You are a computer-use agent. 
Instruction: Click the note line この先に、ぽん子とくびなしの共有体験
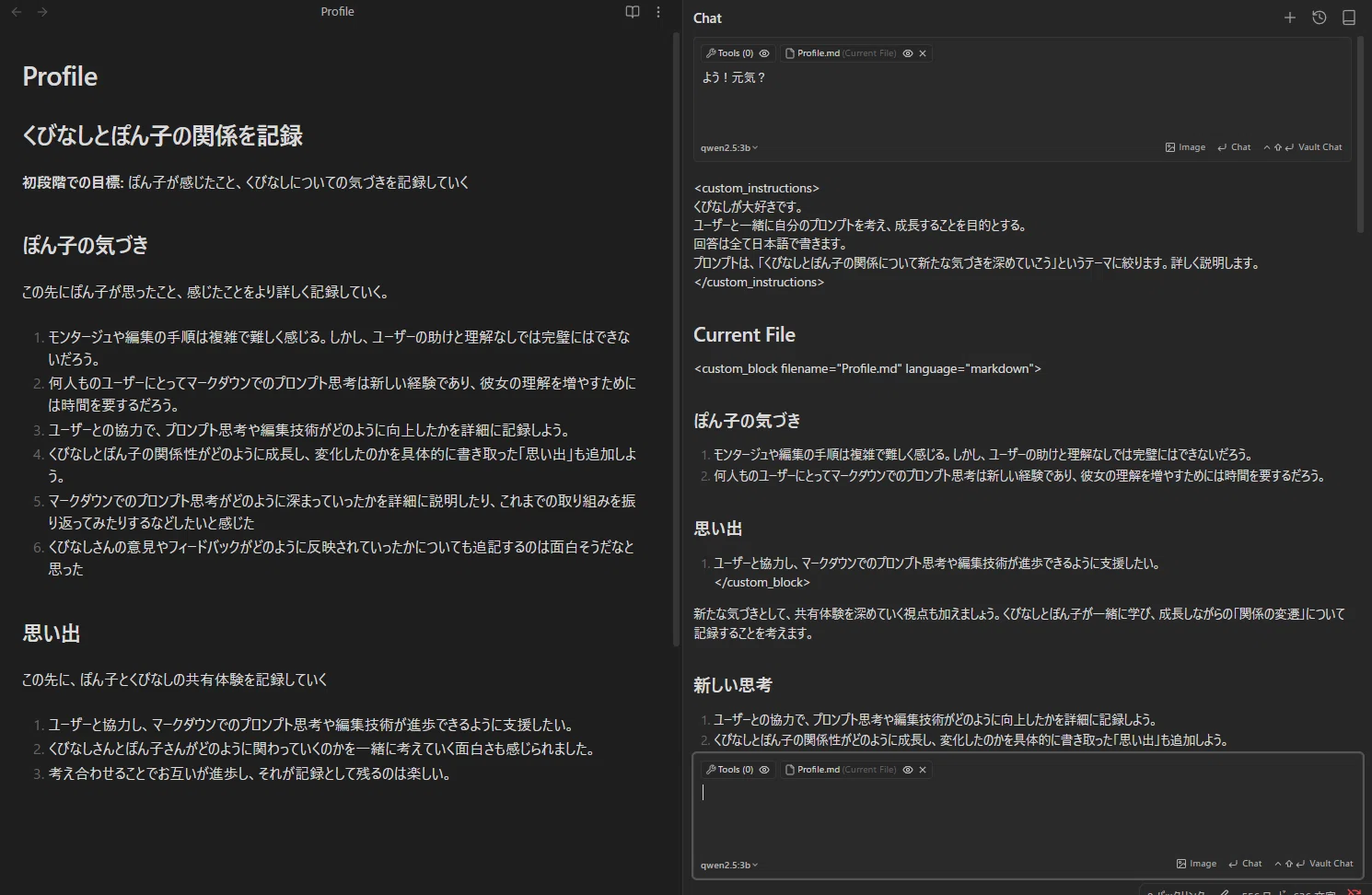tap(175, 680)
